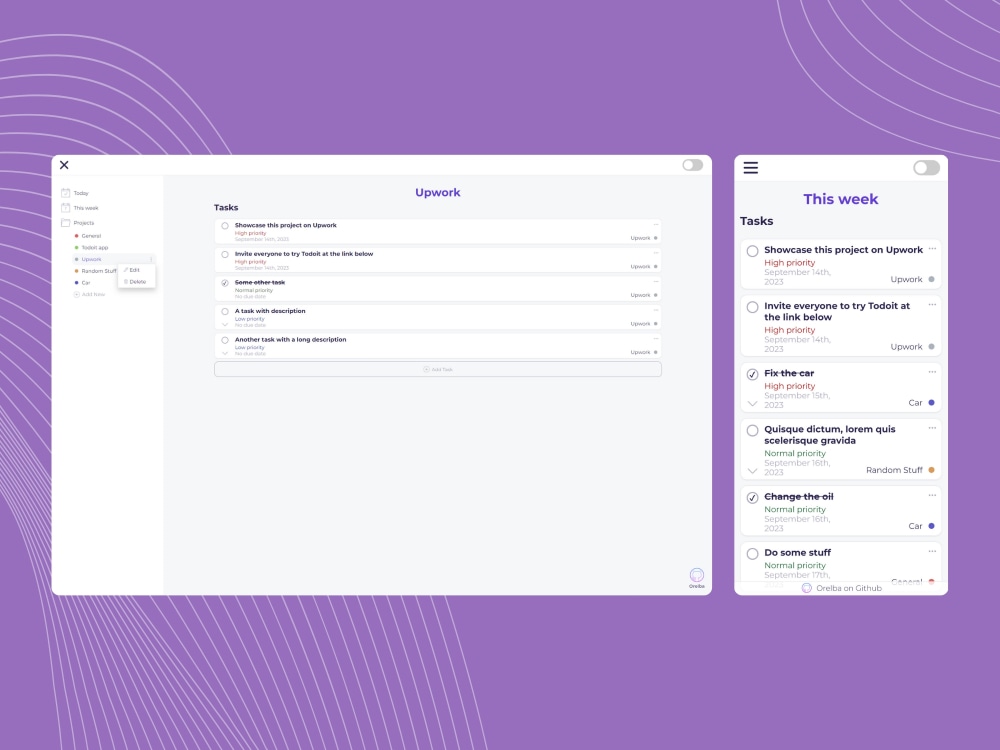Expand description of Another task with long description

coord(225,353)
